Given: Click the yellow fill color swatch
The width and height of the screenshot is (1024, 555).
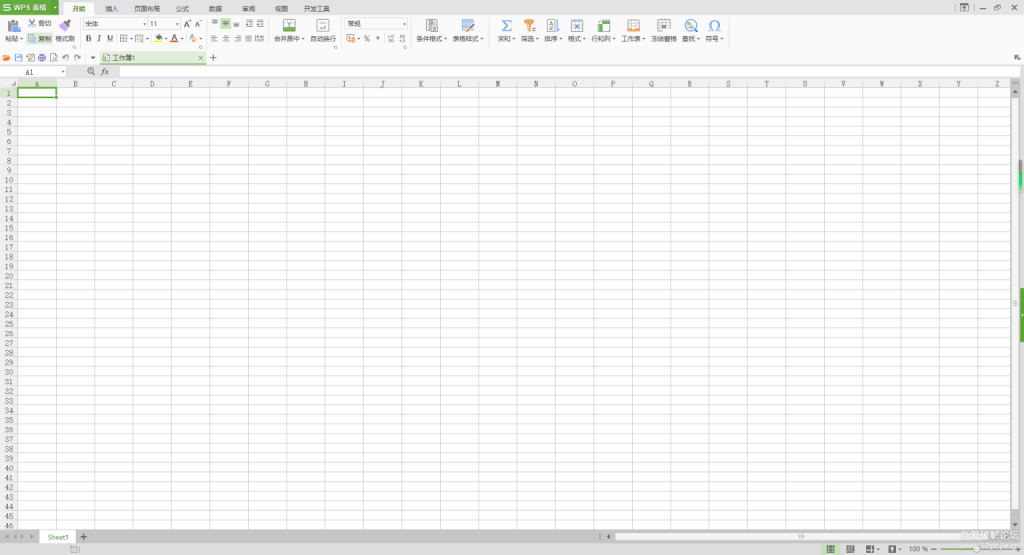Looking at the screenshot, I should [158, 39].
